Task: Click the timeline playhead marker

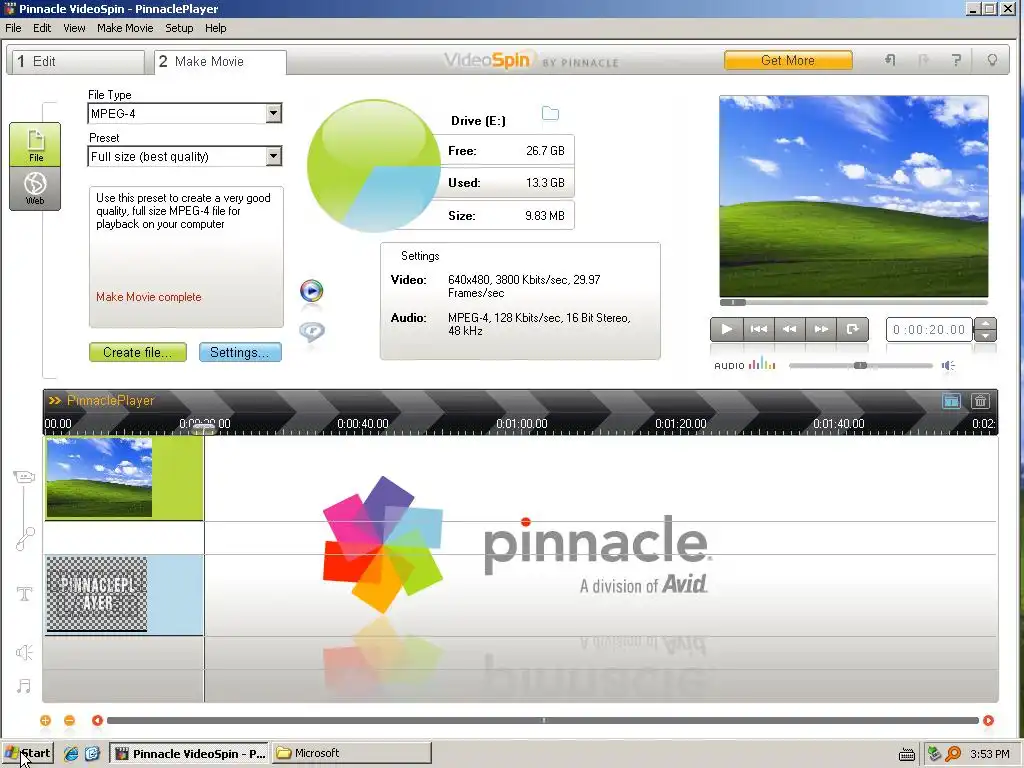Action: (x=204, y=429)
